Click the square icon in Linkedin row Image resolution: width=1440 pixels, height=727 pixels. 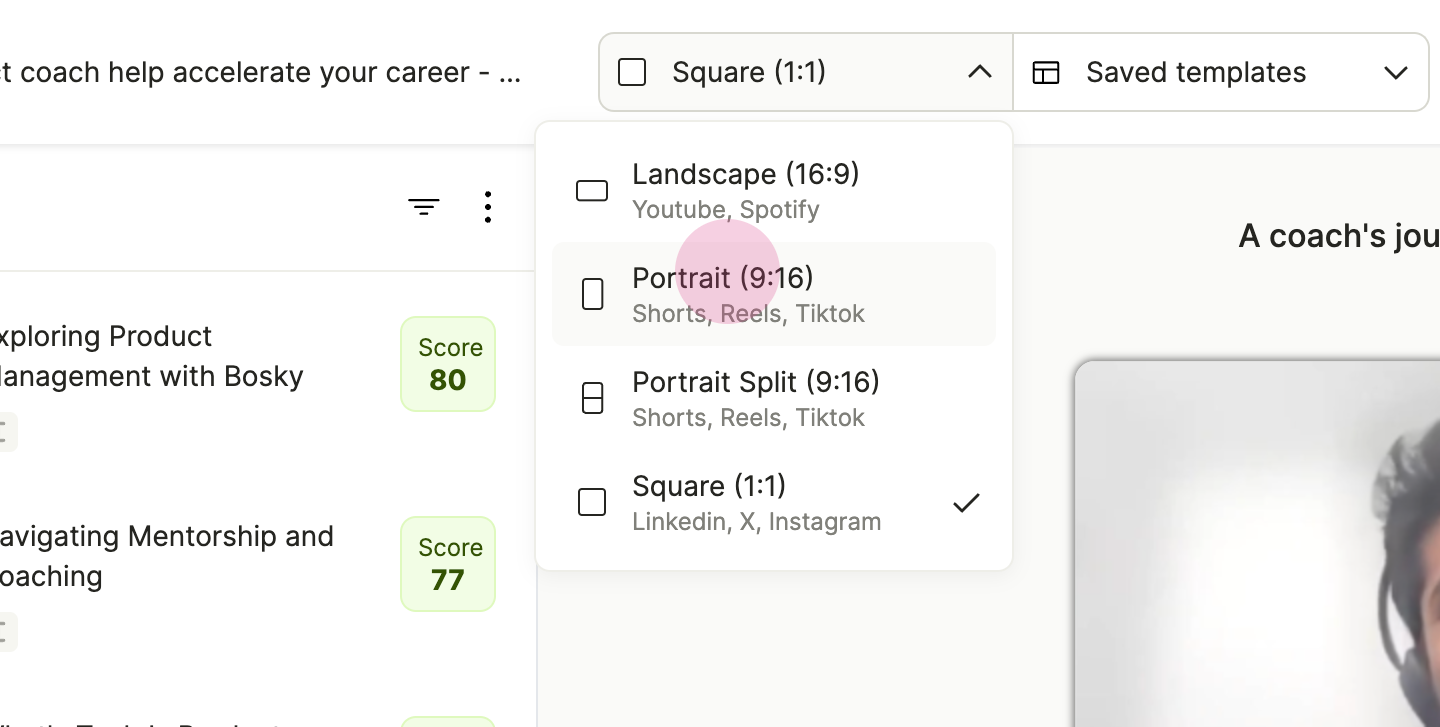click(x=592, y=502)
